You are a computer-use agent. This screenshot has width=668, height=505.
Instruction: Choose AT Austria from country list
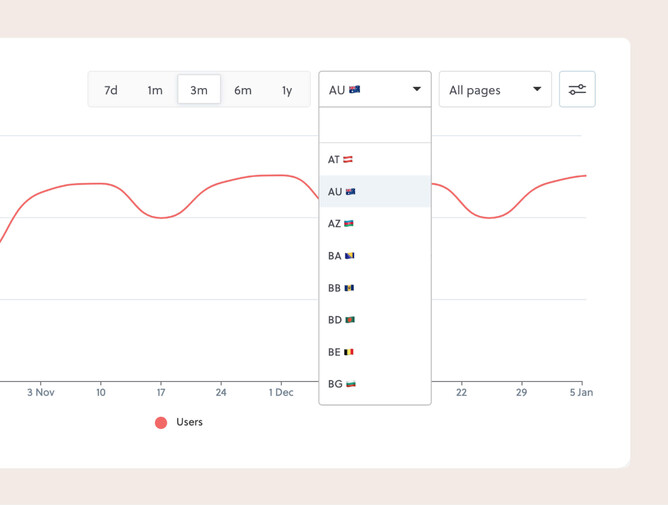375,160
